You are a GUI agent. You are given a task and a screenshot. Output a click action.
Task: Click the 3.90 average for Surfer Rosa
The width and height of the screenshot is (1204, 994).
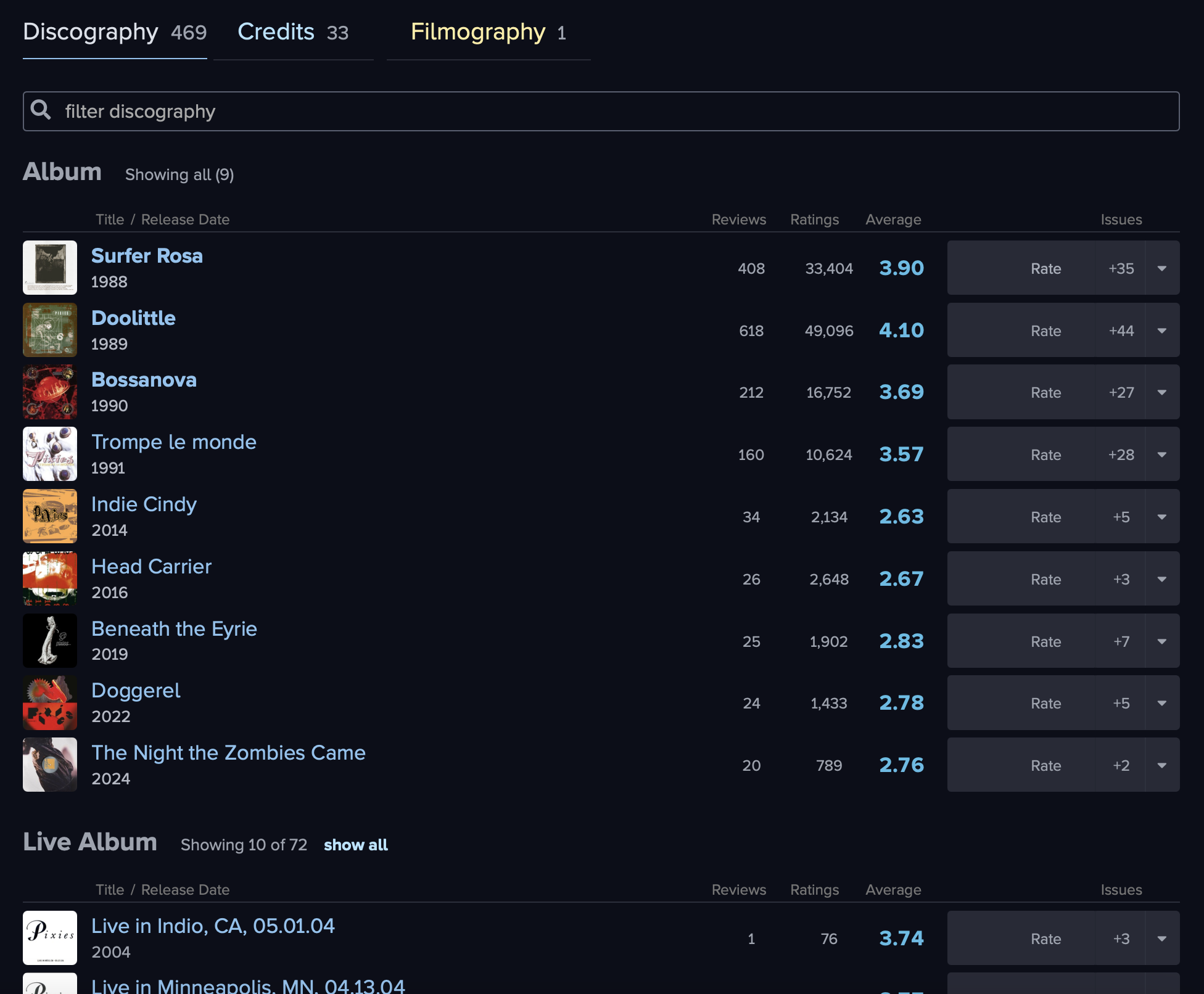pos(901,268)
